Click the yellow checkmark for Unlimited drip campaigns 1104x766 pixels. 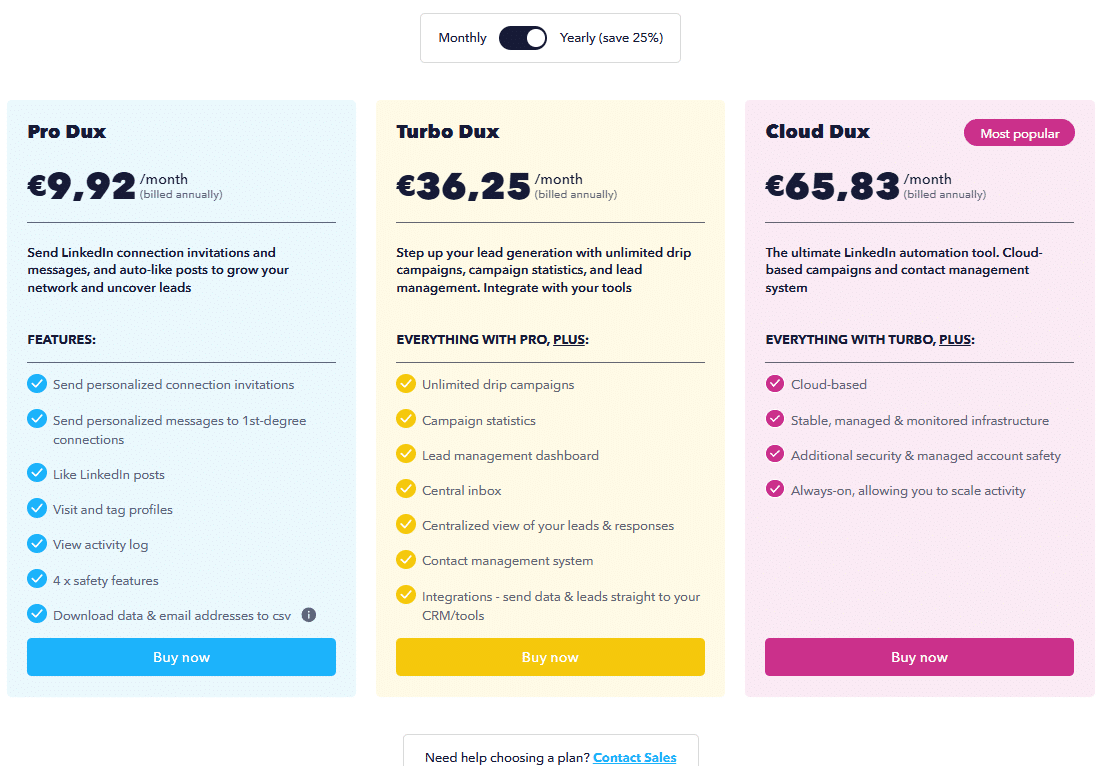(x=406, y=383)
